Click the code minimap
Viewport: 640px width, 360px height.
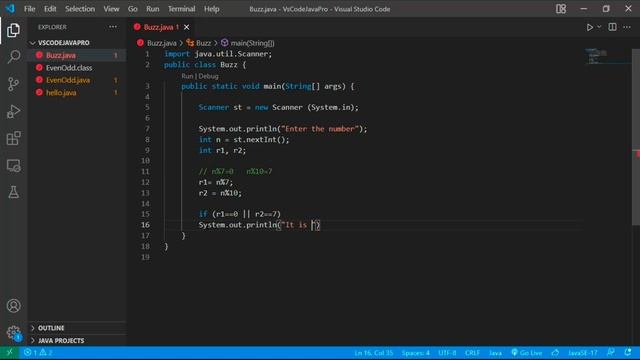click(x=608, y=56)
